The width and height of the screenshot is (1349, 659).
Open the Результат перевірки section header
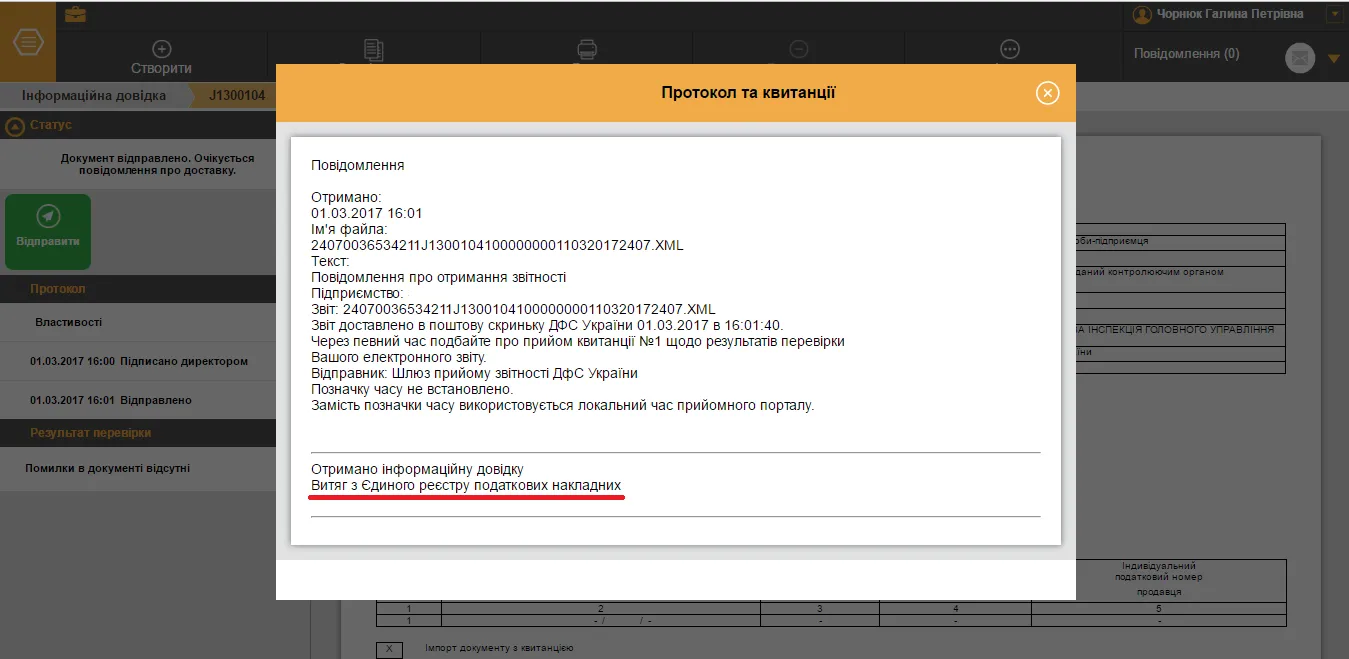coord(138,433)
